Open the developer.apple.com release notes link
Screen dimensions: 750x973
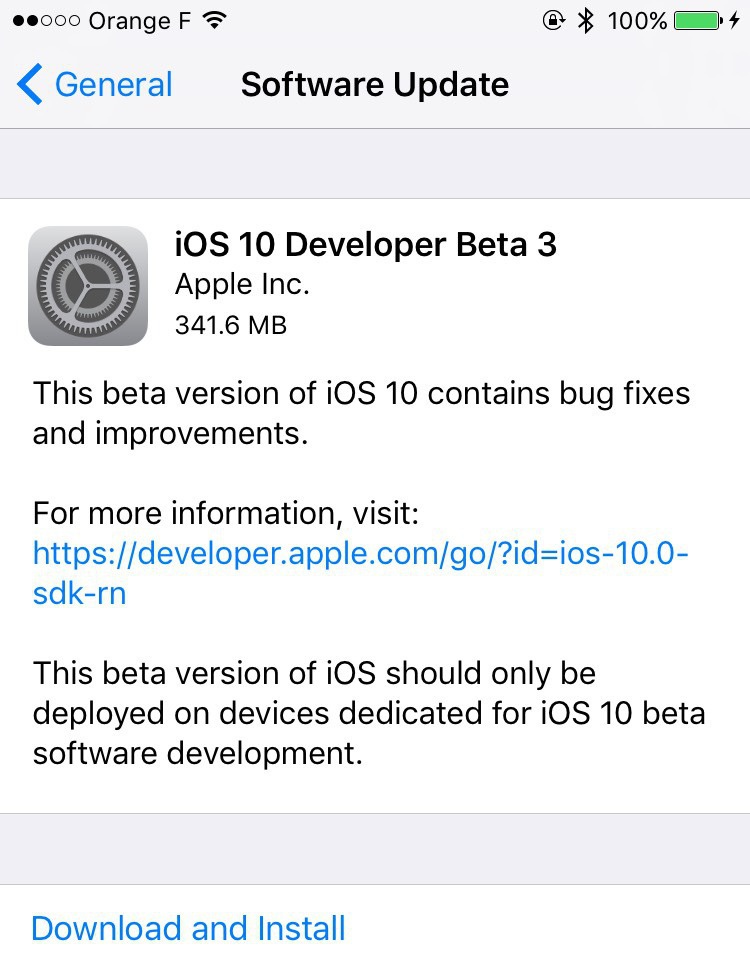point(360,553)
